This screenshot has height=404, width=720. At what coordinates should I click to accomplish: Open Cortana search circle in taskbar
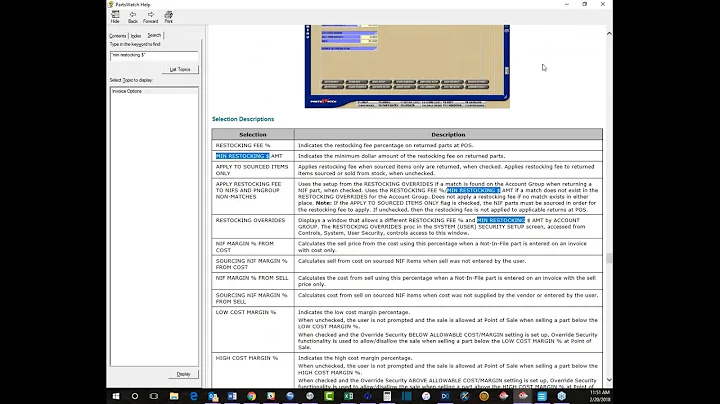tap(135, 396)
